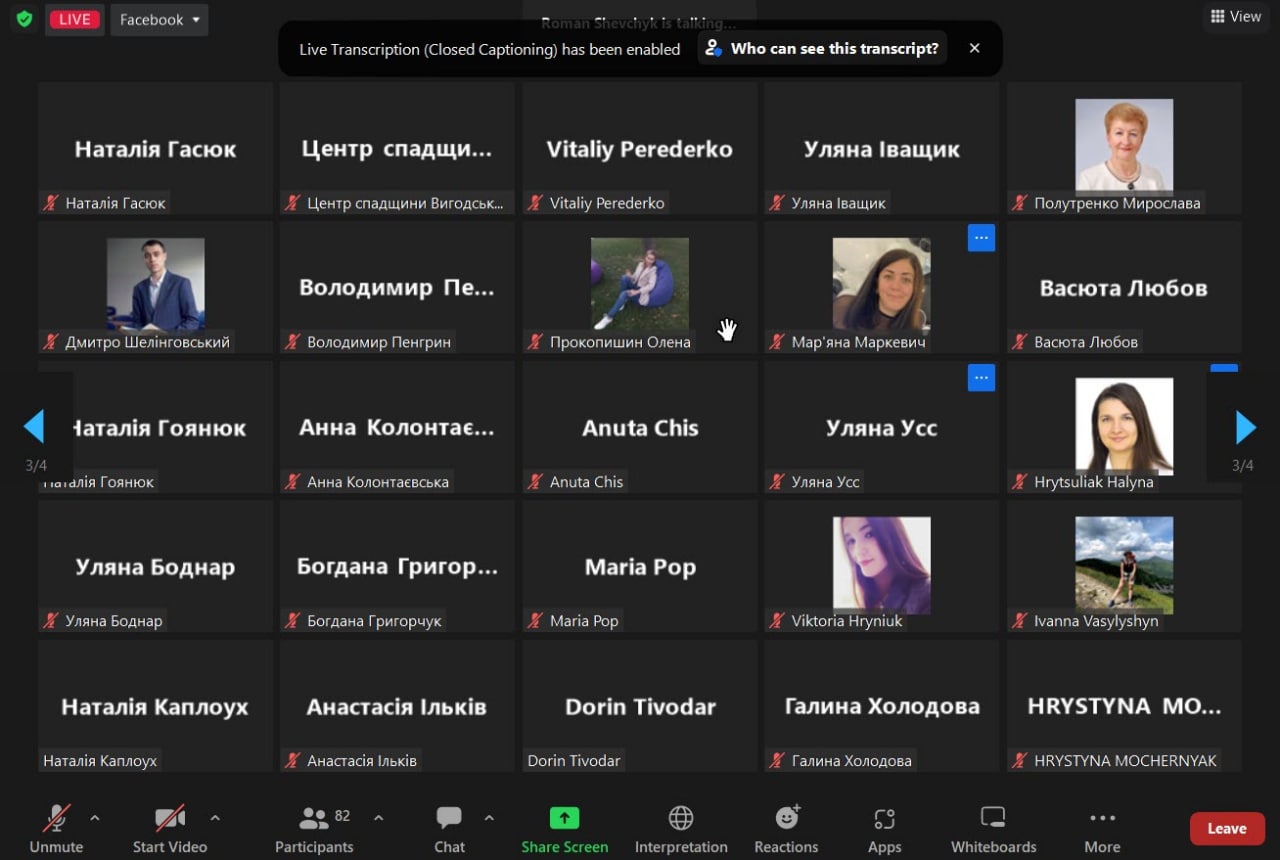Open the Facebook live stream dropdown
The height and width of the screenshot is (860, 1280).
(x=159, y=20)
